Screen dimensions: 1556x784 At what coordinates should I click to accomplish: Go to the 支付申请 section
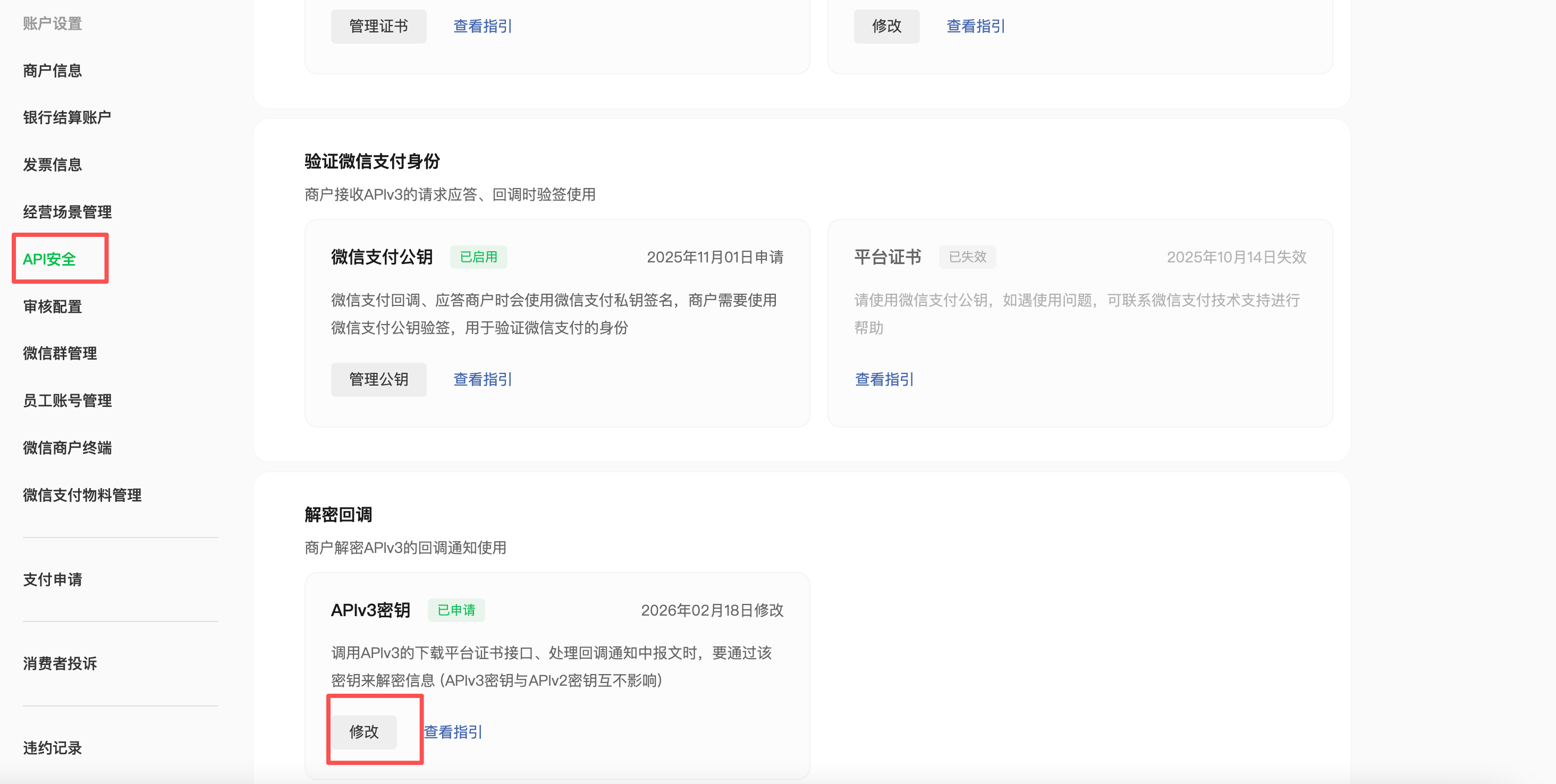click(52, 580)
